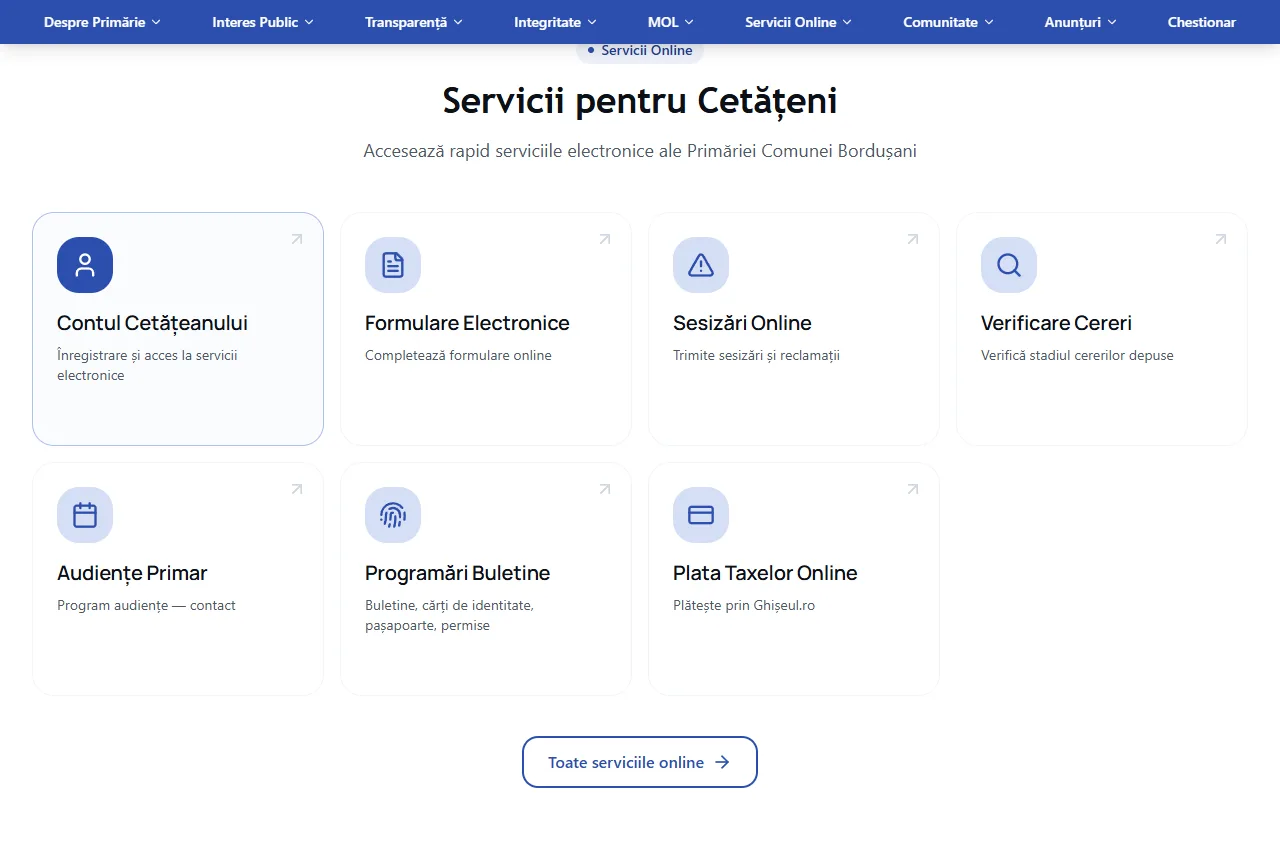Open the Chestionar menu item

click(x=1202, y=22)
